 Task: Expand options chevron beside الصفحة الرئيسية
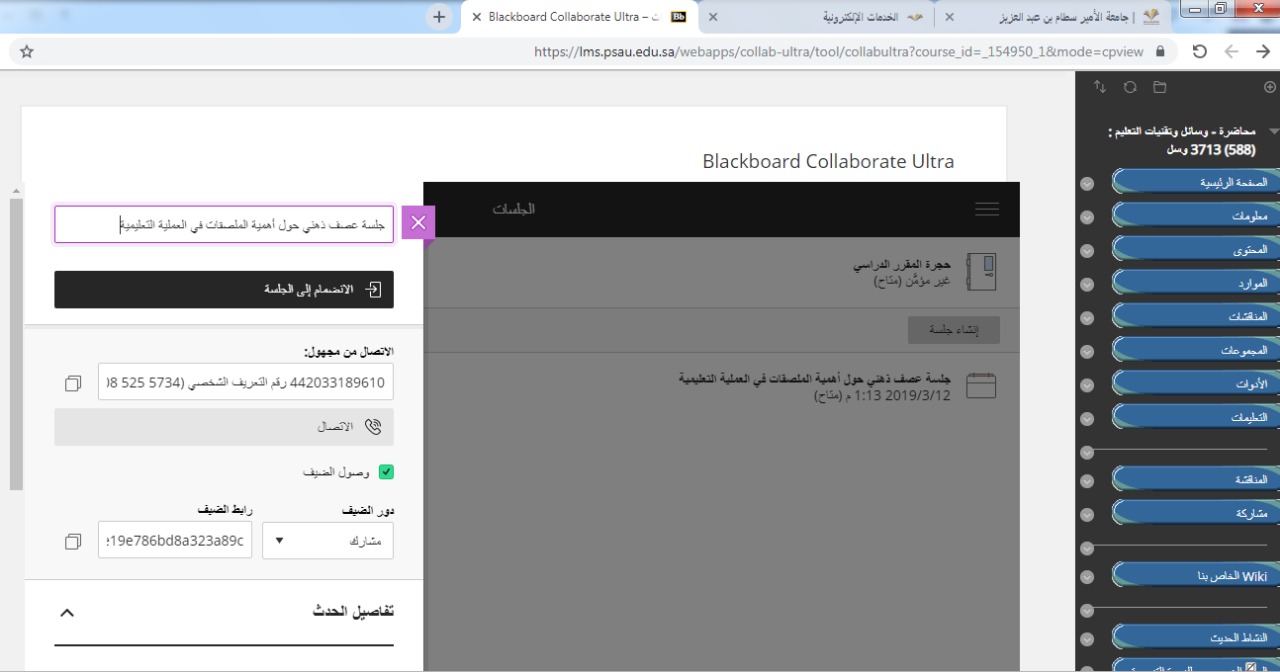tap(1088, 184)
